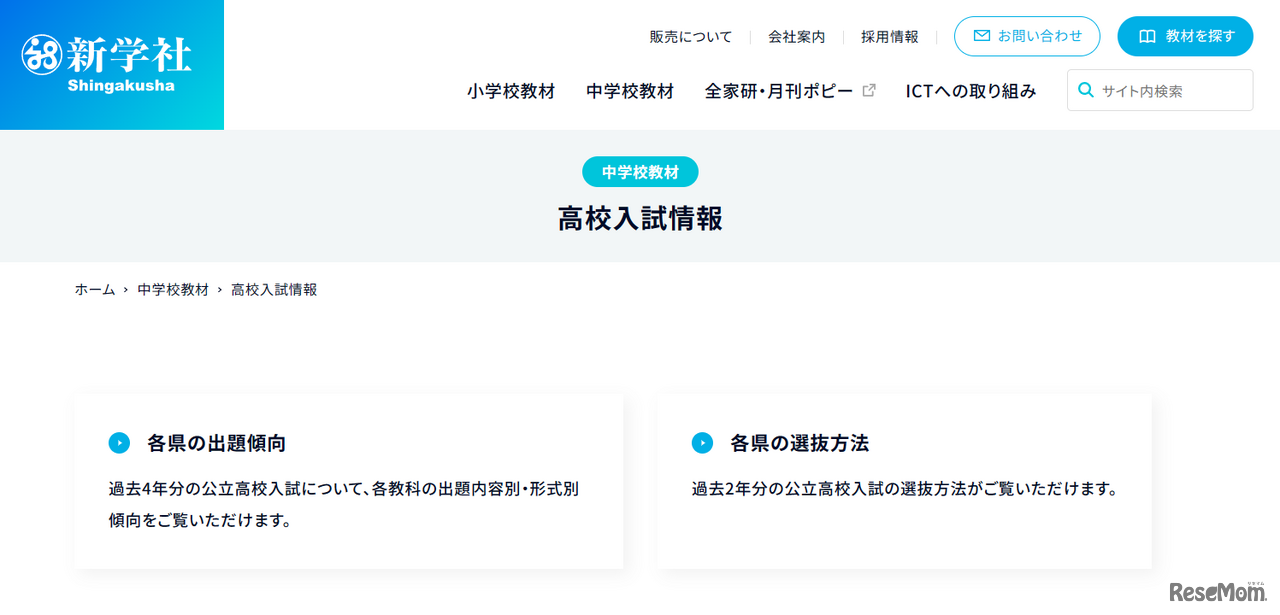1280x615 pixels.
Task: Open the 販売について link
Action: [691, 37]
